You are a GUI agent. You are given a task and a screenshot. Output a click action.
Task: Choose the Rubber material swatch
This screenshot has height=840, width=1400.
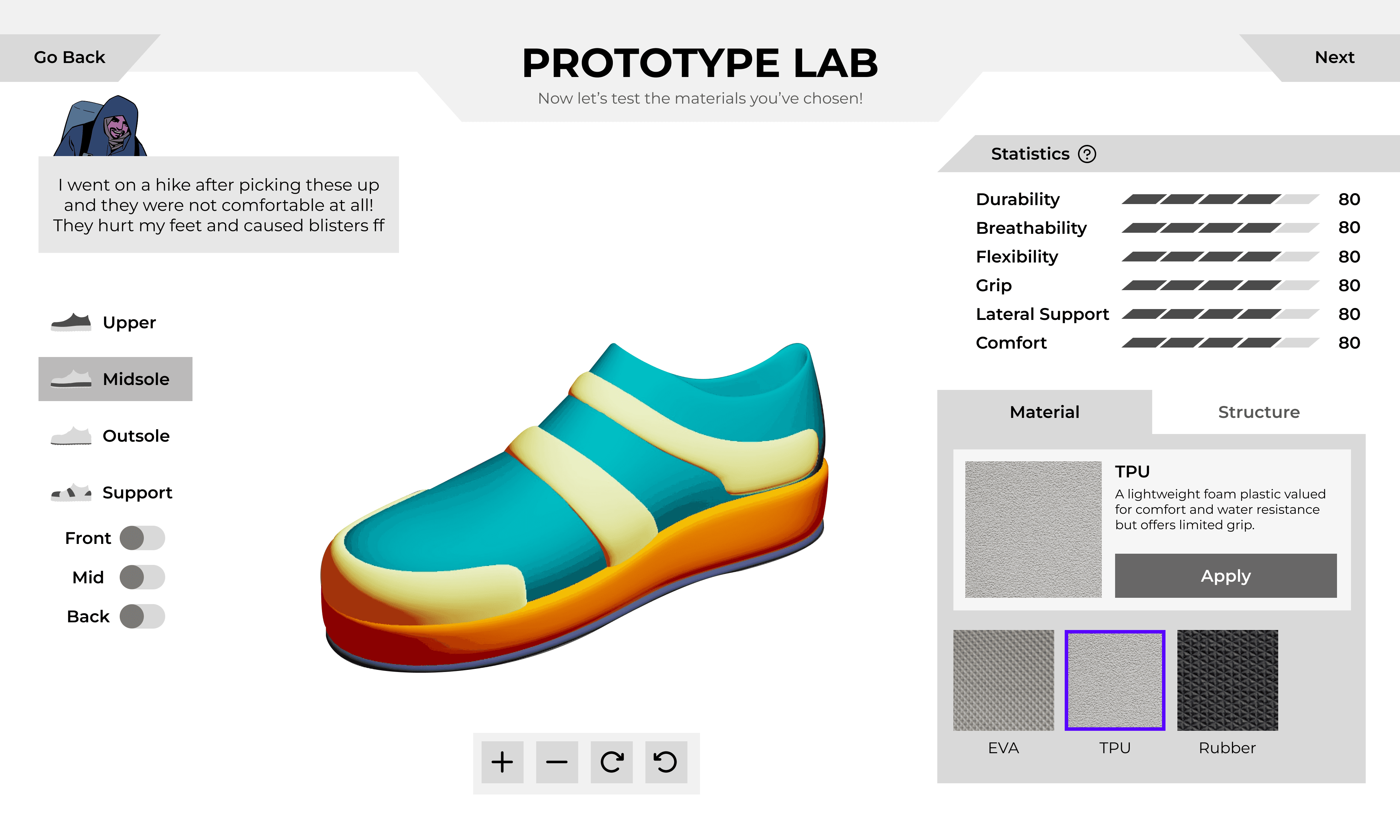(x=1227, y=680)
